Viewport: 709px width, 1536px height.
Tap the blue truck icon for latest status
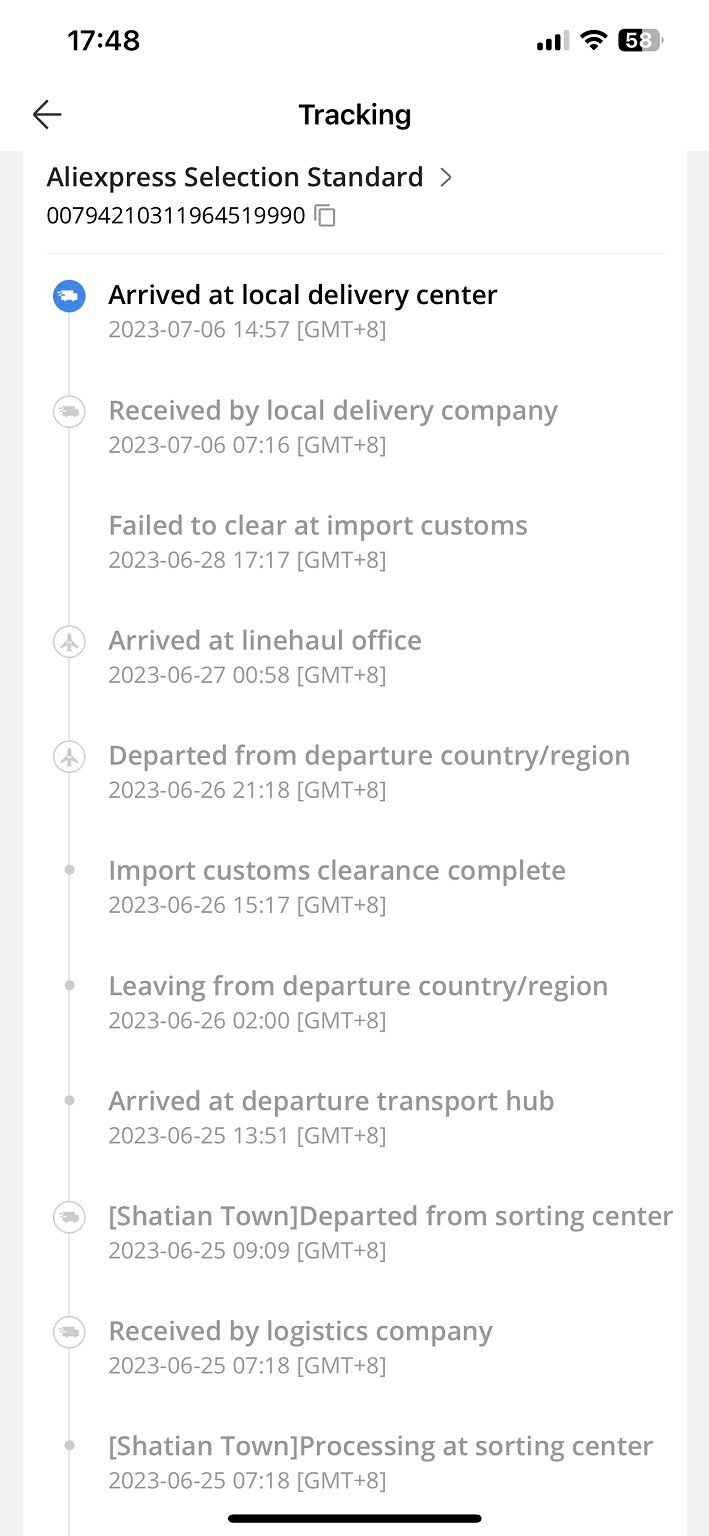tap(69, 296)
